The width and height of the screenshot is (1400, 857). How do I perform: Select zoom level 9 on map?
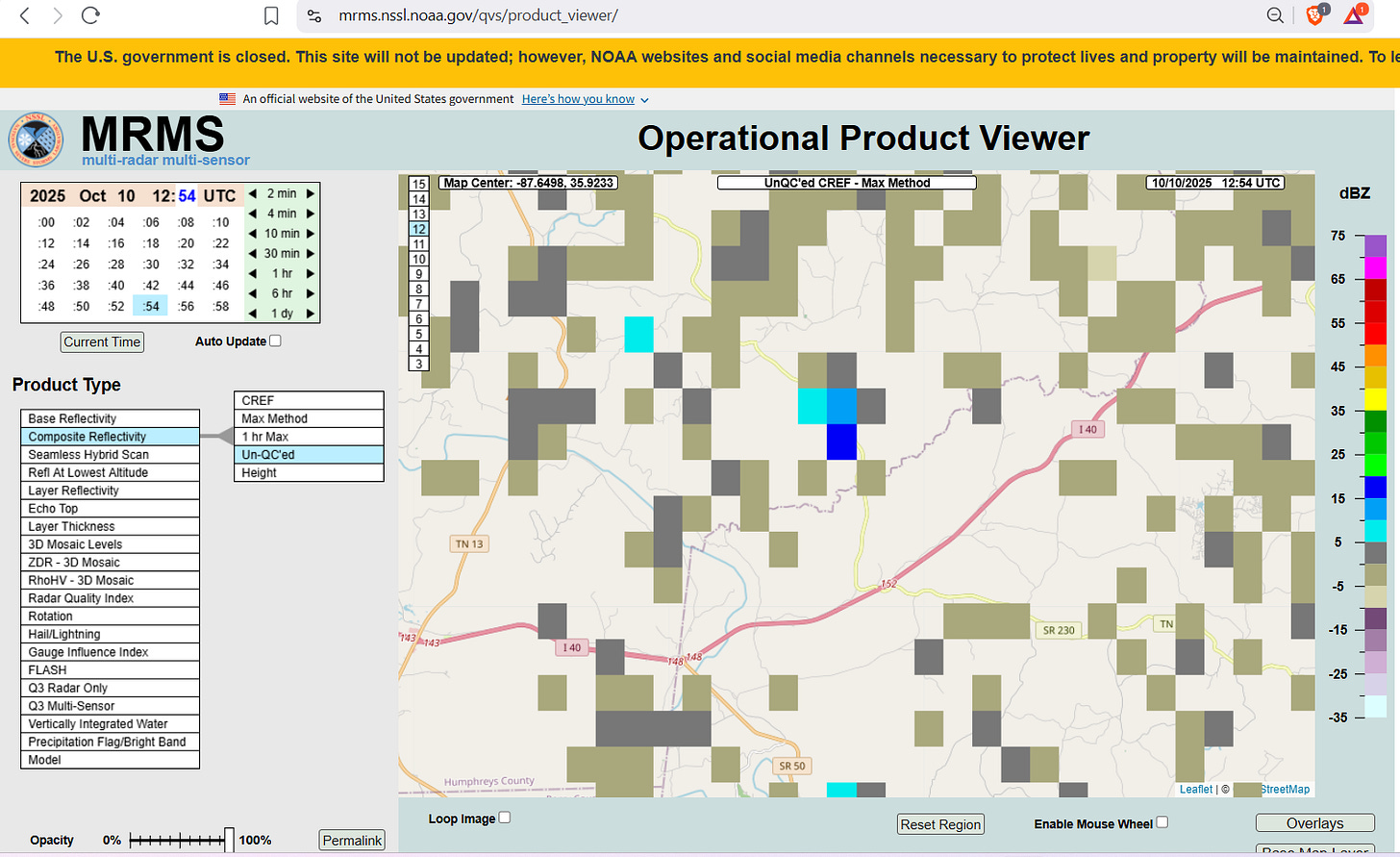point(418,274)
